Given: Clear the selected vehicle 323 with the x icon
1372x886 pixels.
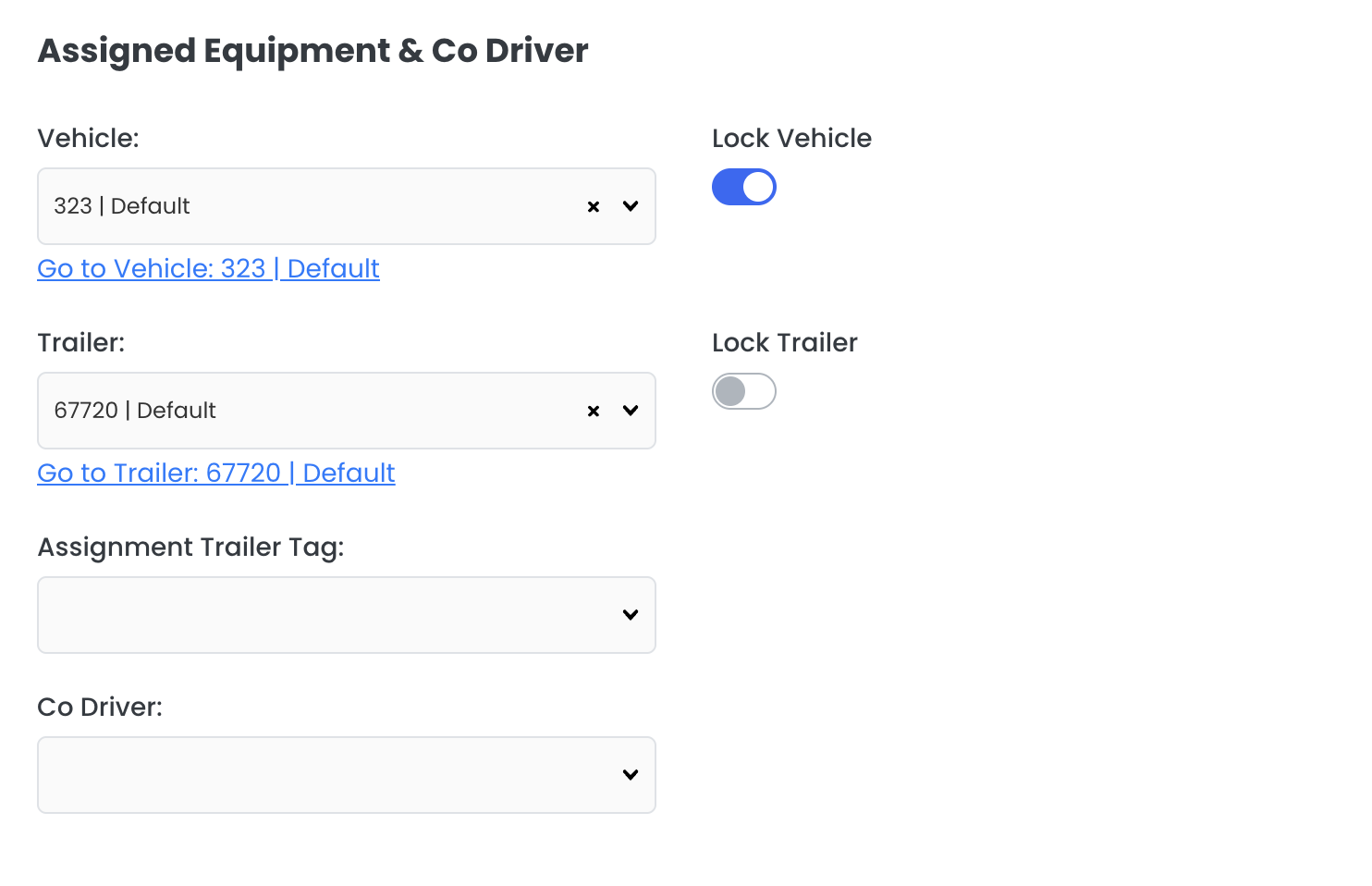Looking at the screenshot, I should [594, 207].
